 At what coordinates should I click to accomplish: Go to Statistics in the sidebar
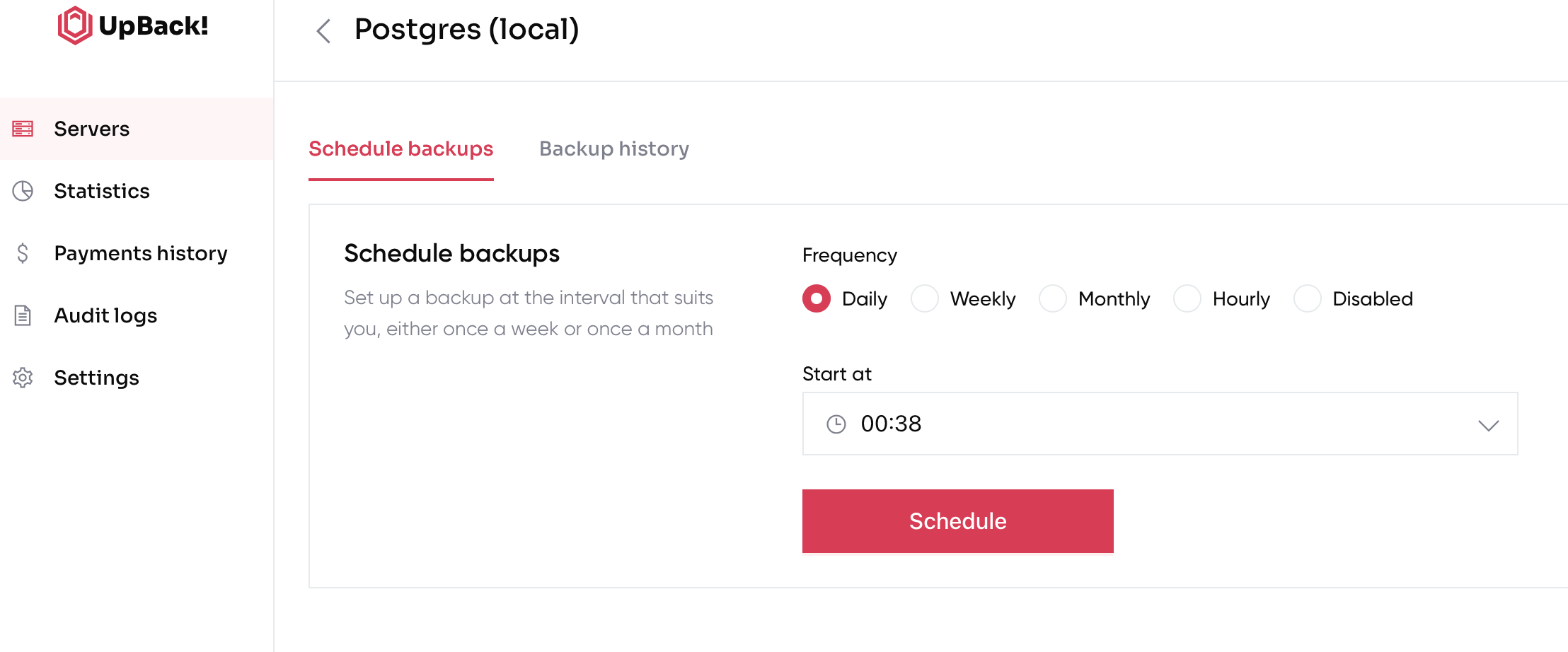102,191
